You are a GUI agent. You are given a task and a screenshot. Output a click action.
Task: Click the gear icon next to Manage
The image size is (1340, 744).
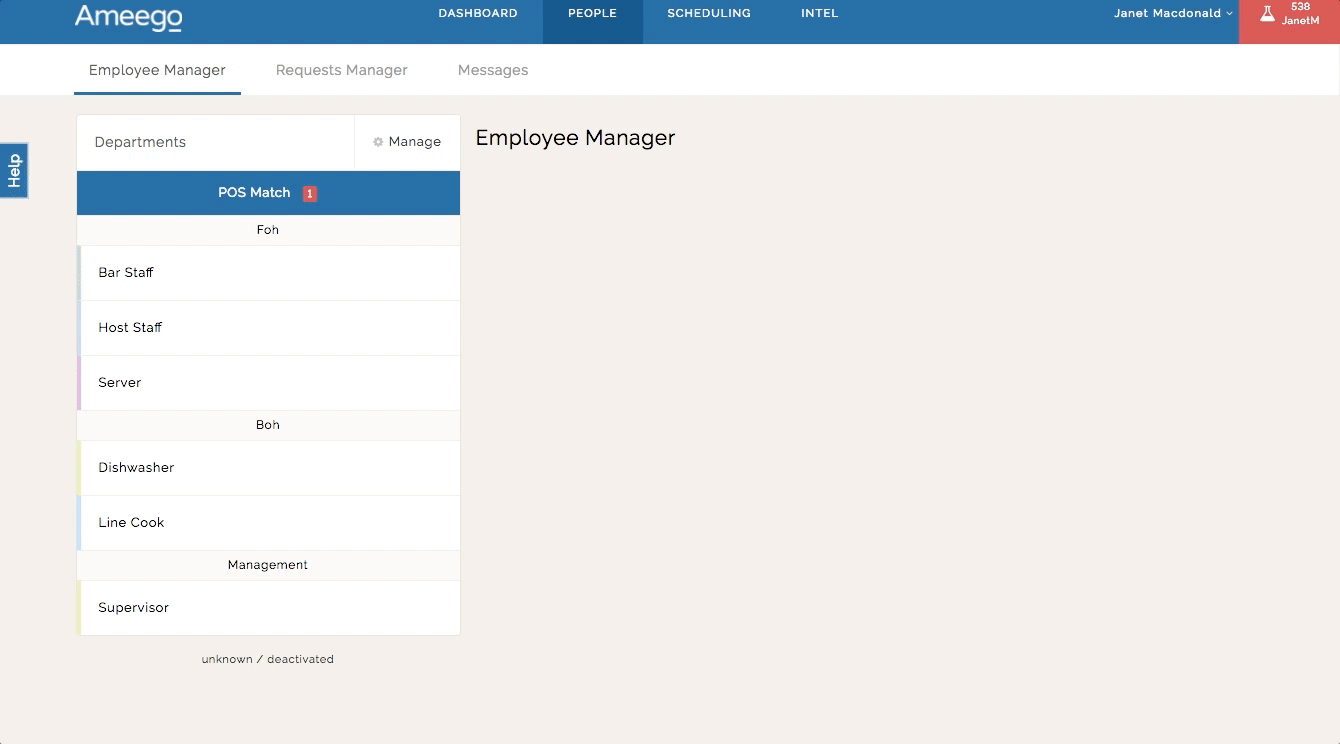click(378, 142)
